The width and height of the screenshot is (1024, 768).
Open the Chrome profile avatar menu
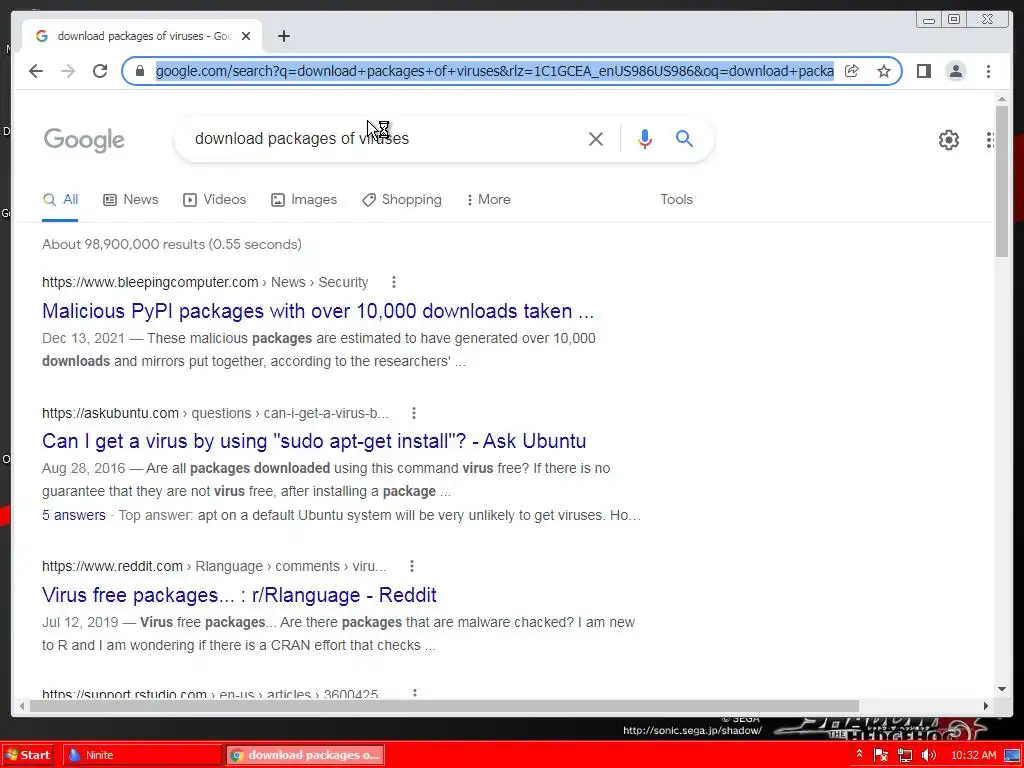(955, 71)
